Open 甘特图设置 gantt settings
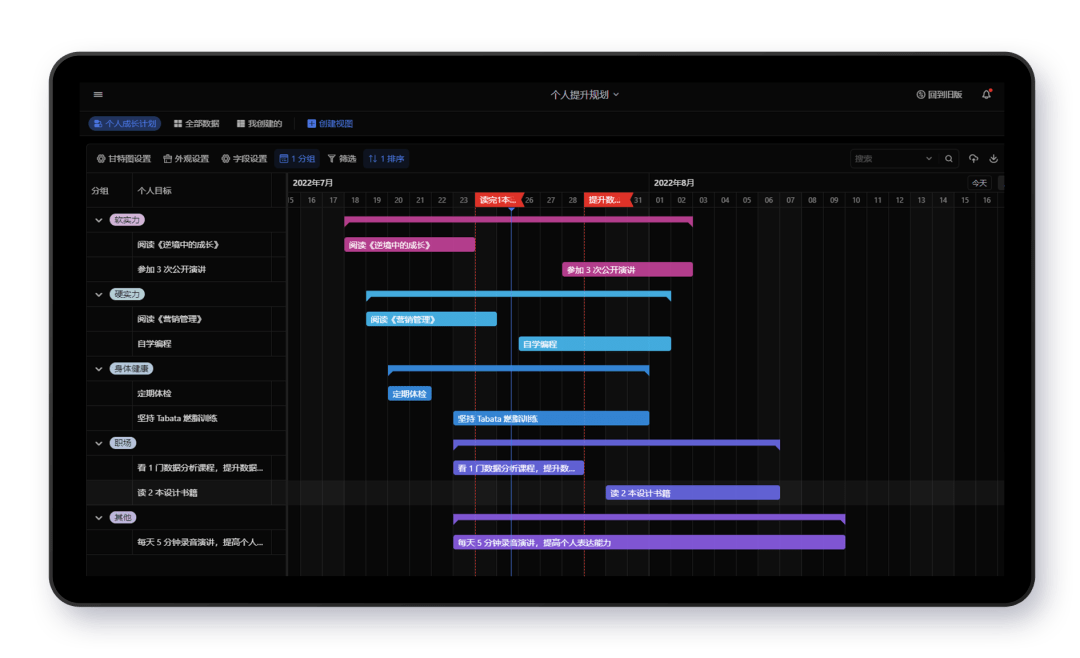This screenshot has width=1080, height=658. [124, 158]
